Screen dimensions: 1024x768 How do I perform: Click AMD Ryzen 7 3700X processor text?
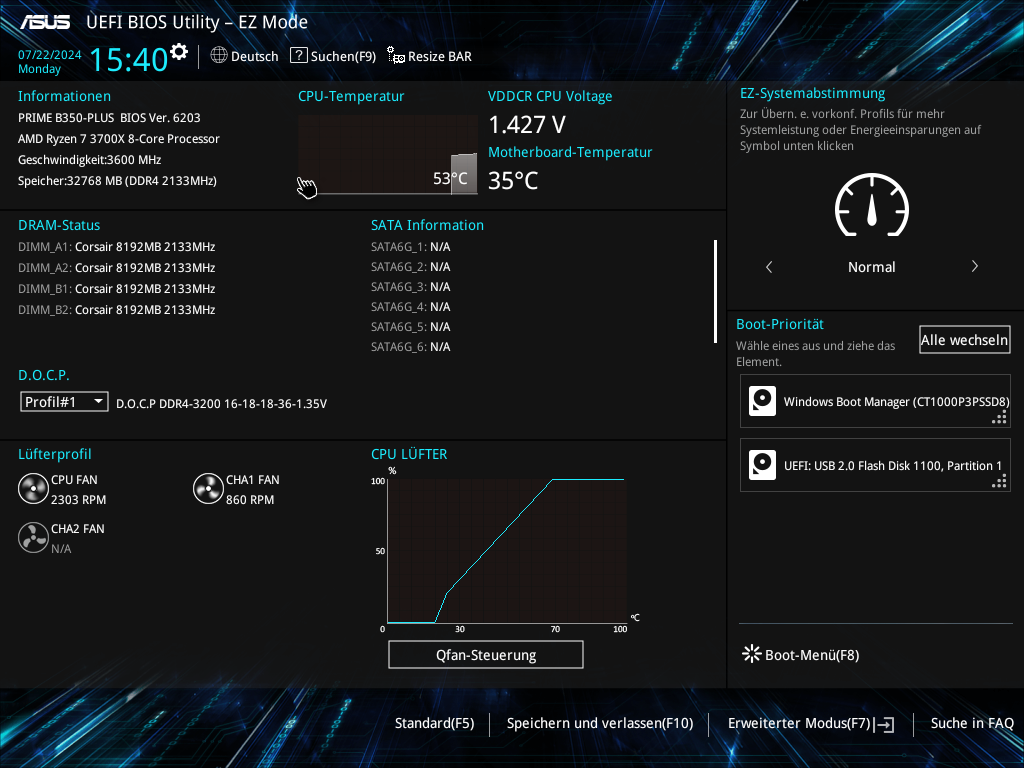[x=119, y=138]
